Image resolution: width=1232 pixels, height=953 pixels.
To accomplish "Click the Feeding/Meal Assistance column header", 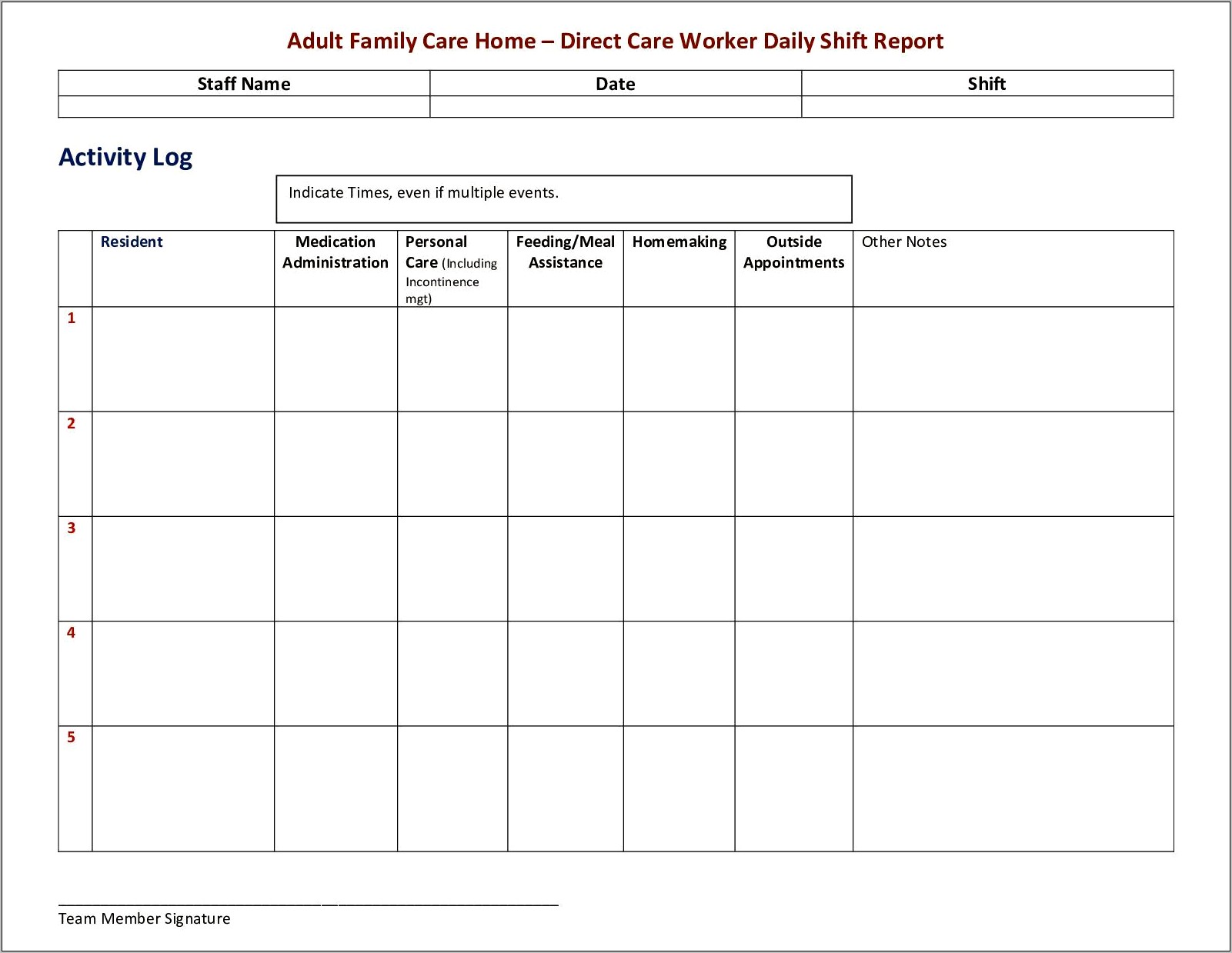I will (x=566, y=268).
